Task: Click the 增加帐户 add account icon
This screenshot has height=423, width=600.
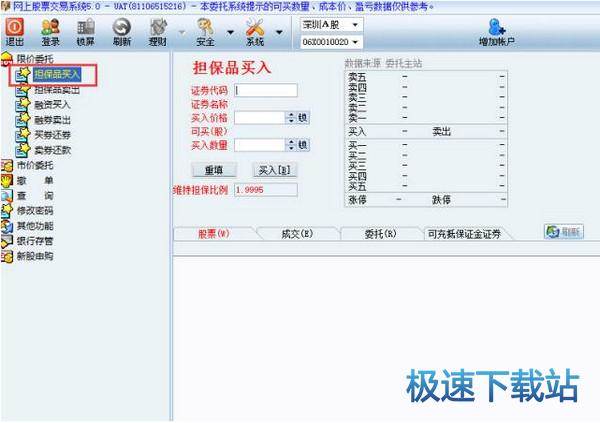Action: (x=497, y=32)
